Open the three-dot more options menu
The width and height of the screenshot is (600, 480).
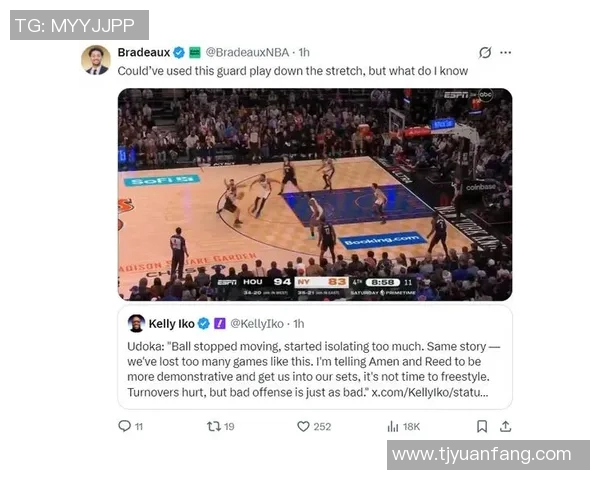505,52
